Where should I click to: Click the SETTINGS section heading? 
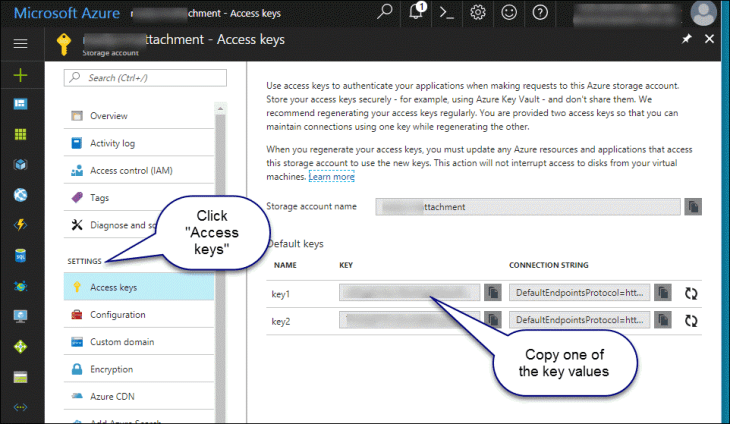click(x=84, y=261)
